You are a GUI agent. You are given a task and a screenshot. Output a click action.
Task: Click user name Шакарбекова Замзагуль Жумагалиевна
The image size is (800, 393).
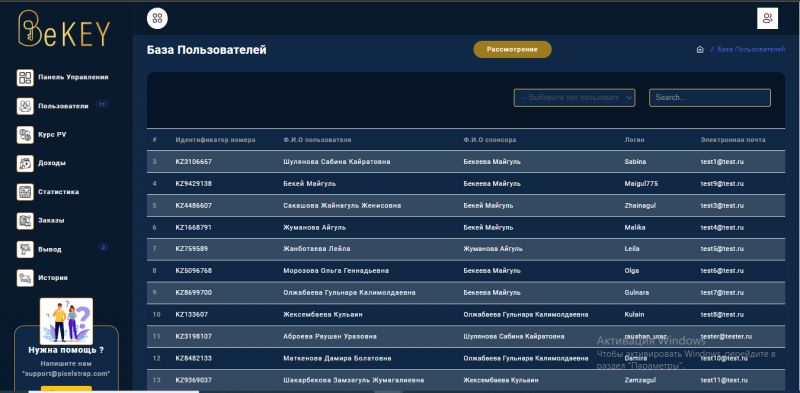tap(353, 381)
